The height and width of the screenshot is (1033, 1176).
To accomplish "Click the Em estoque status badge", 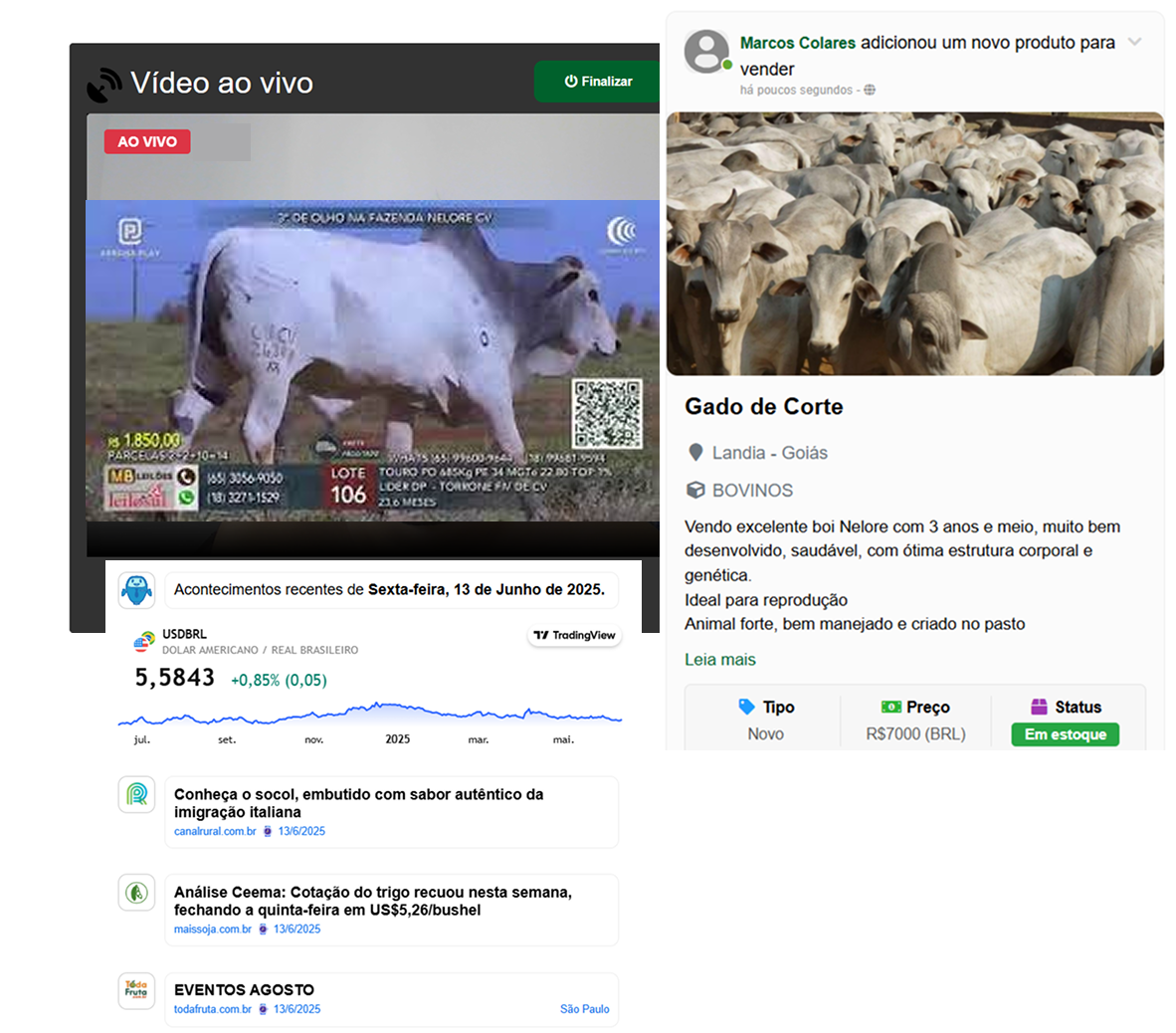I will [x=1065, y=734].
